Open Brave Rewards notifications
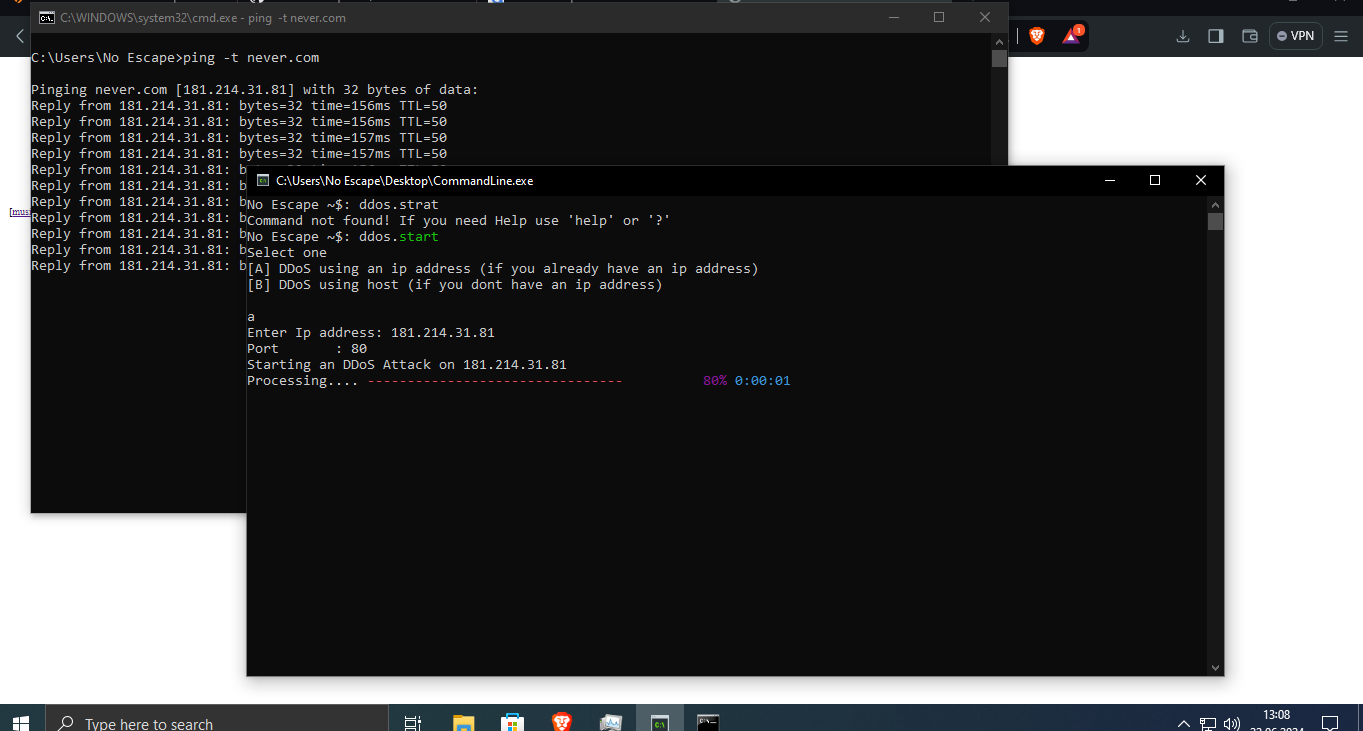Image resolution: width=1363 pixels, height=731 pixels. [x=1072, y=35]
